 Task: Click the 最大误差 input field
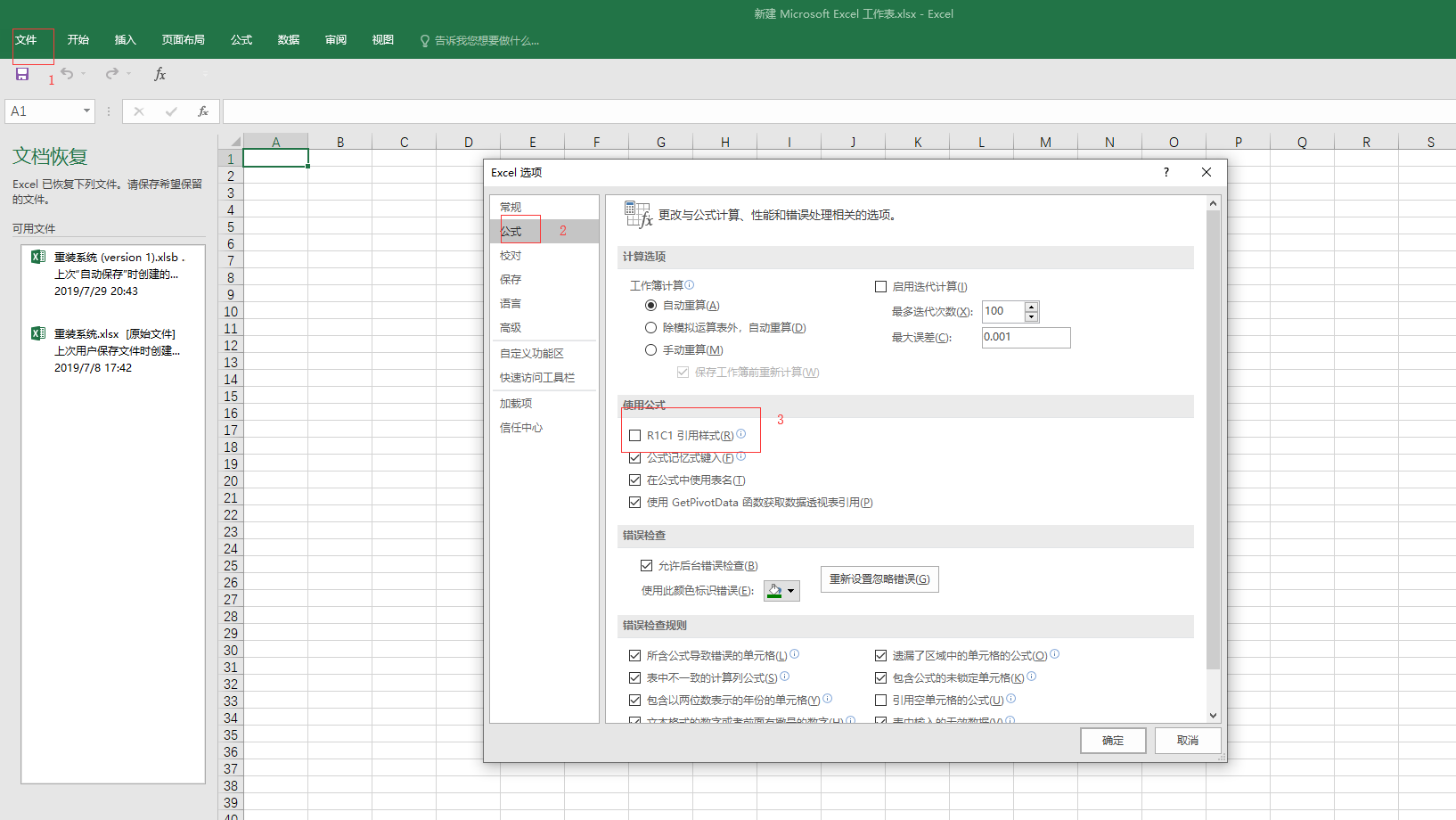click(x=1025, y=338)
